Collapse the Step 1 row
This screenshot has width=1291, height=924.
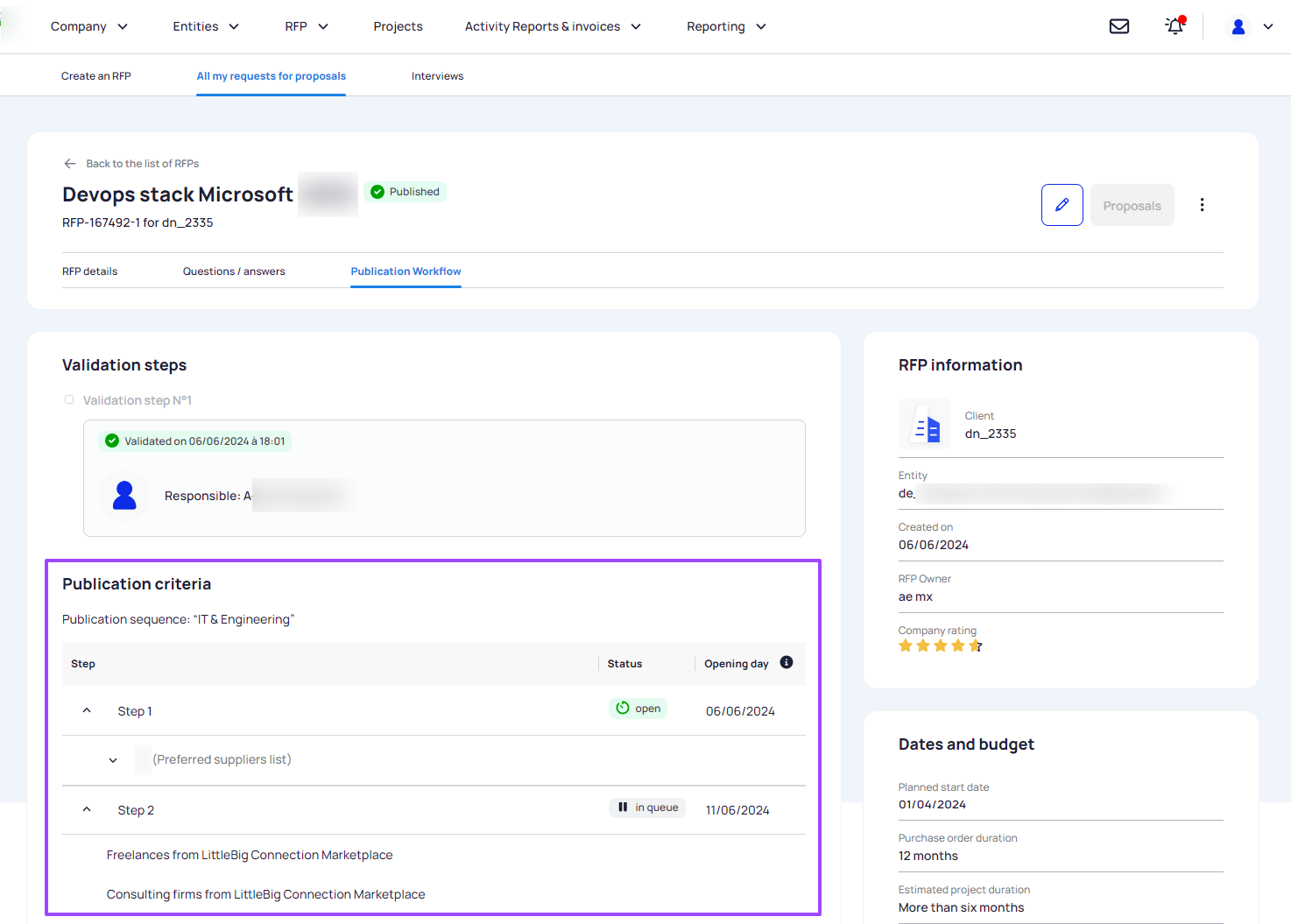click(x=87, y=710)
